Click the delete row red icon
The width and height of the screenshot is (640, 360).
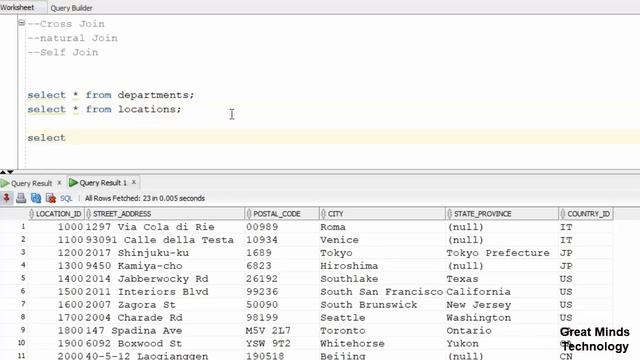(x=51, y=198)
